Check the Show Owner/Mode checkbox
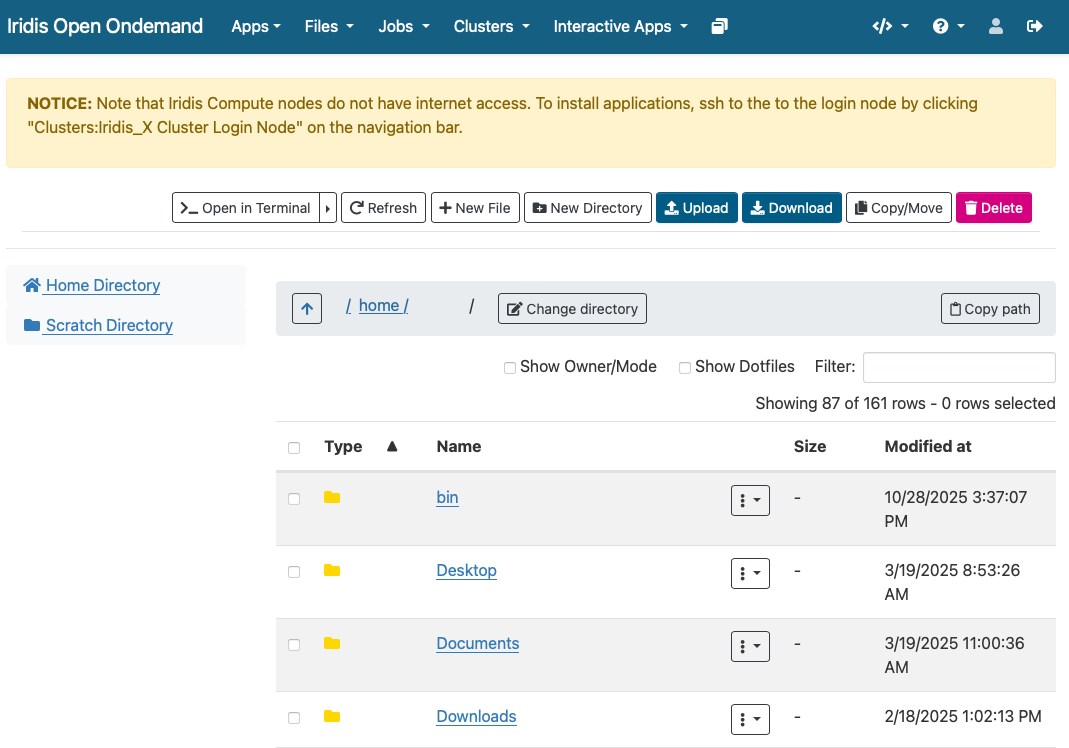This screenshot has width=1069, height=748. pyautogui.click(x=510, y=368)
